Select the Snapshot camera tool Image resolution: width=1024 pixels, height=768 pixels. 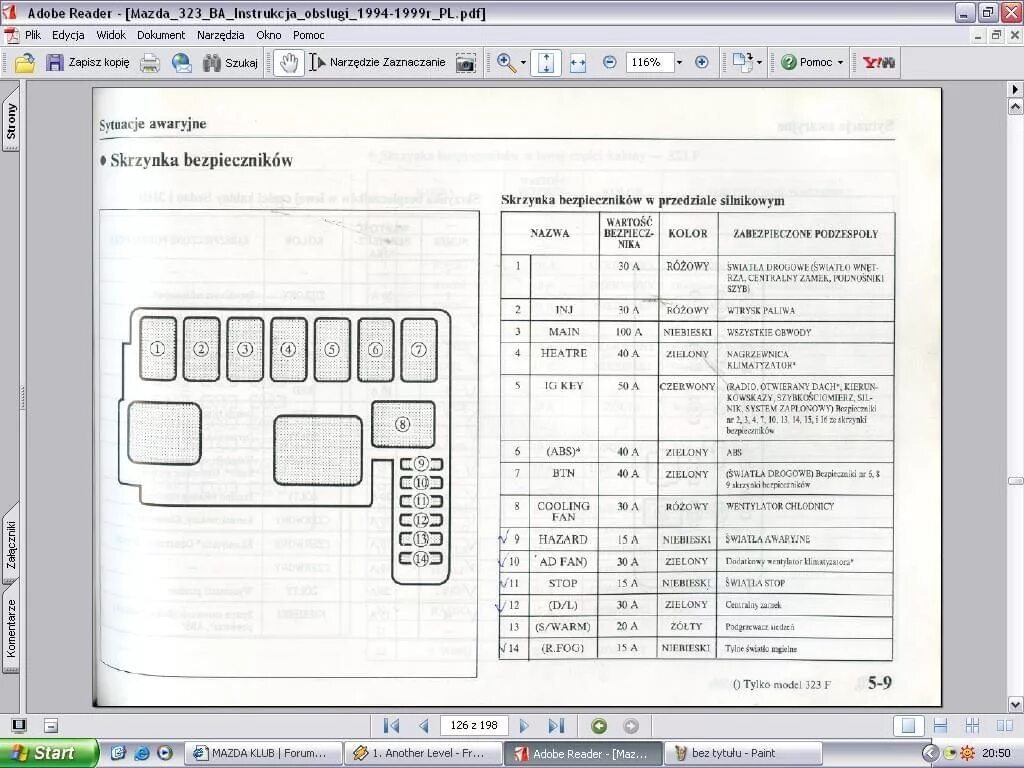466,63
